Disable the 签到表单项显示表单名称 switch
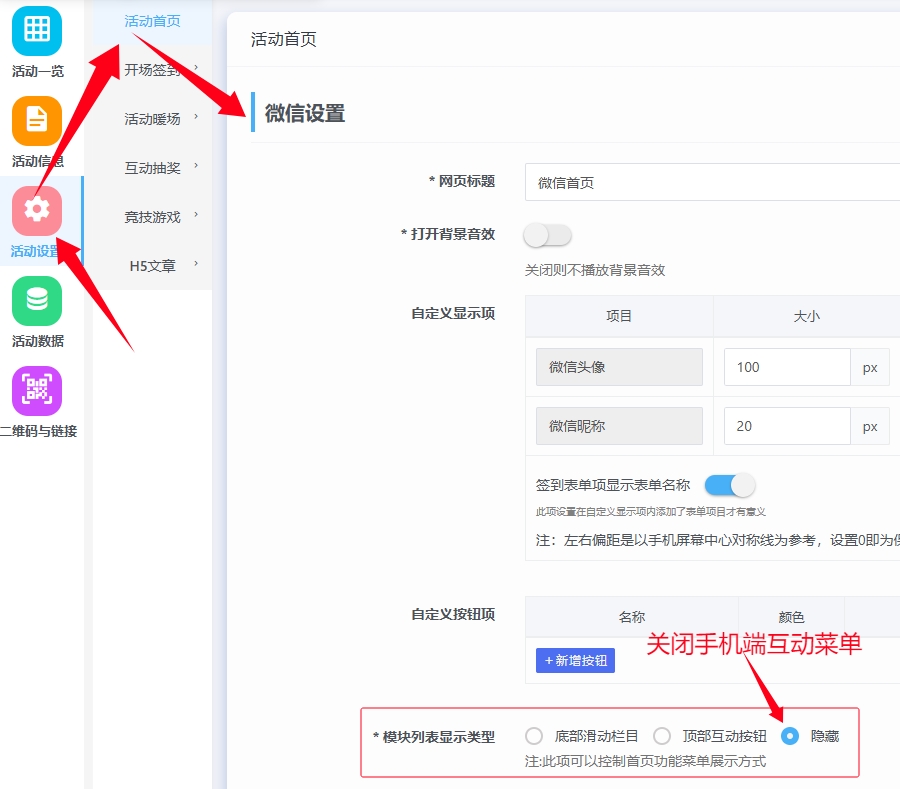This screenshot has height=789, width=900. (x=729, y=485)
